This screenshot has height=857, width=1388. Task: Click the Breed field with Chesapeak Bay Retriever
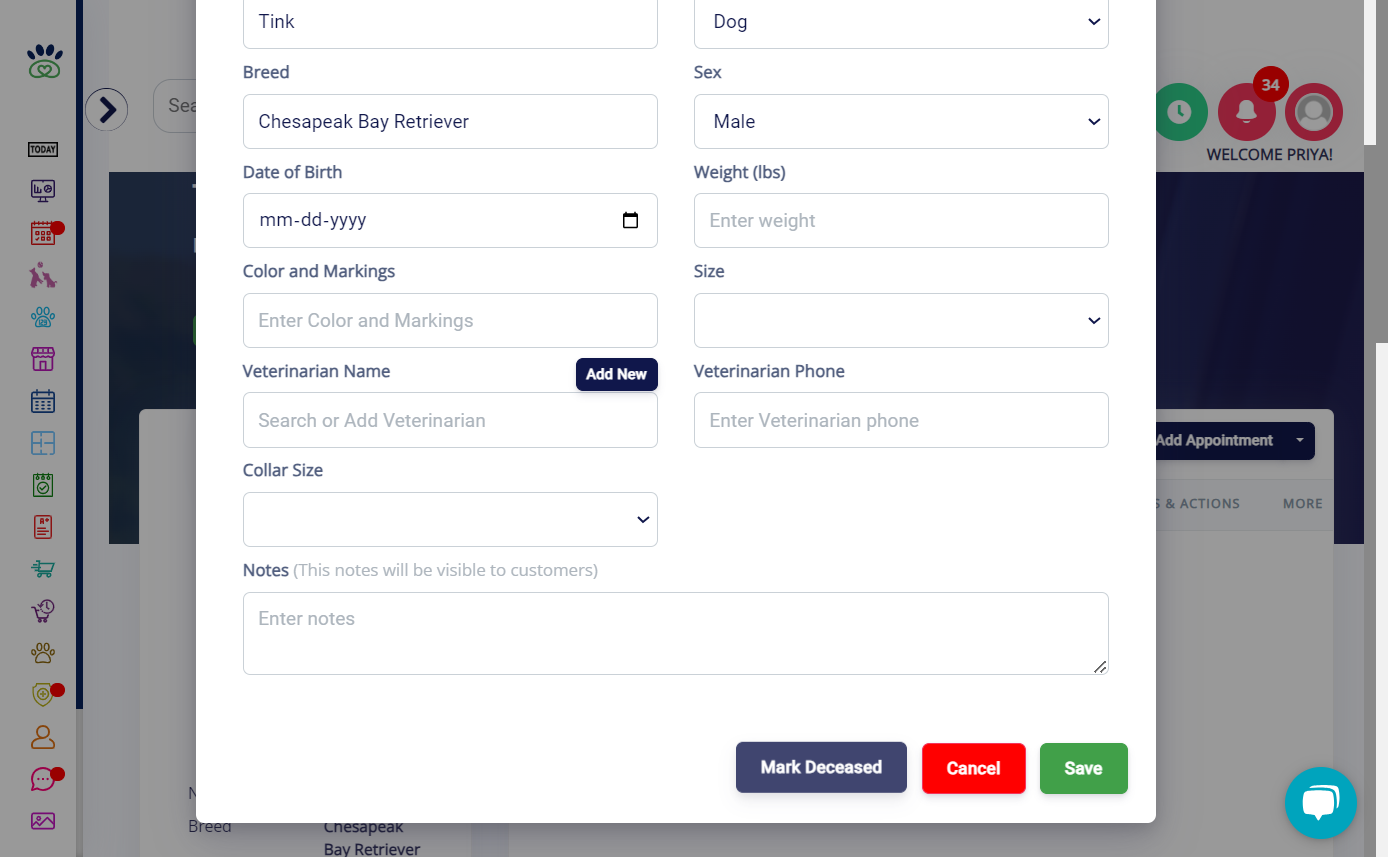click(x=450, y=121)
